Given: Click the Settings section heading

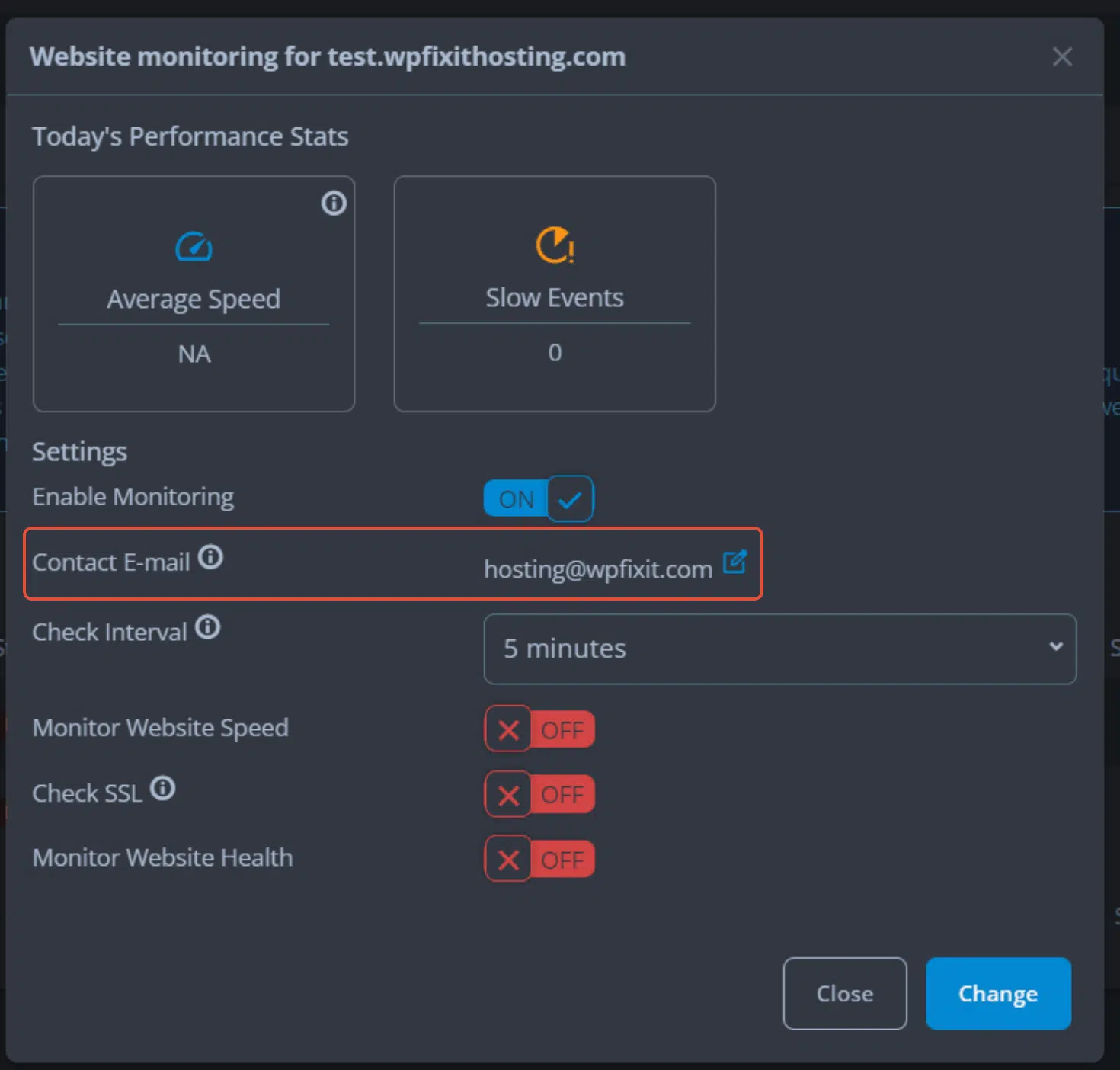Looking at the screenshot, I should pyautogui.click(x=79, y=452).
